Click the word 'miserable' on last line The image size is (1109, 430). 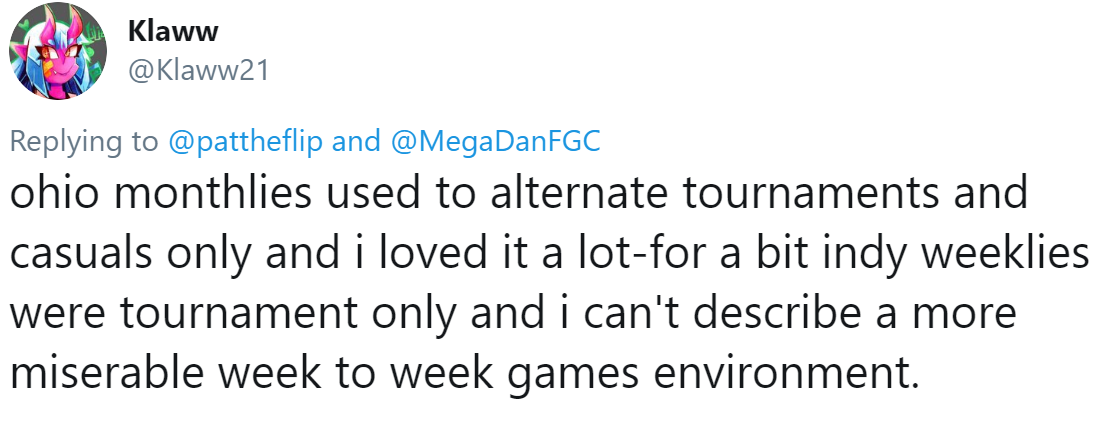[103, 373]
